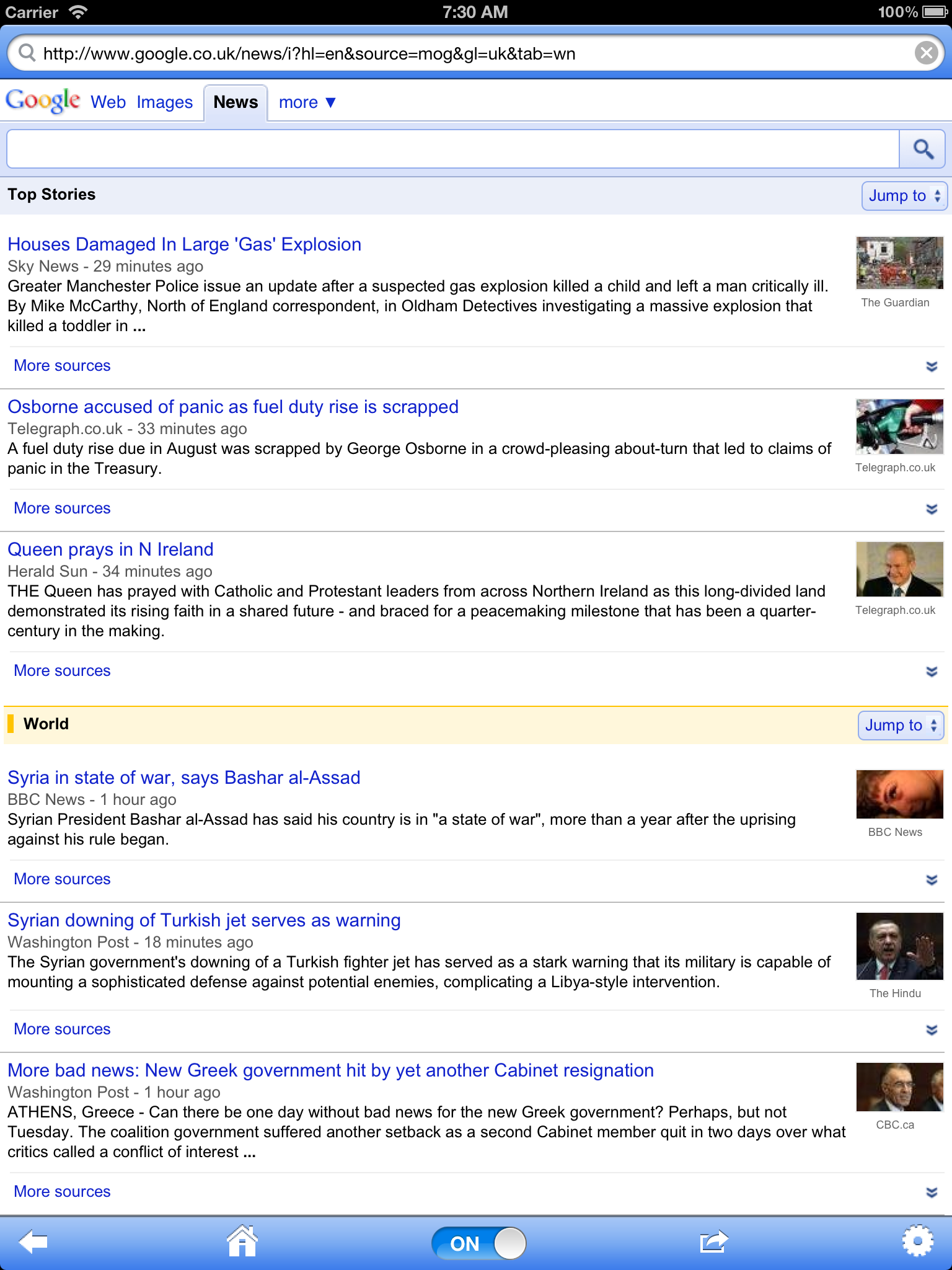Open browser settings gear icon
Viewport: 952px width, 1270px height.
pyautogui.click(x=918, y=1241)
